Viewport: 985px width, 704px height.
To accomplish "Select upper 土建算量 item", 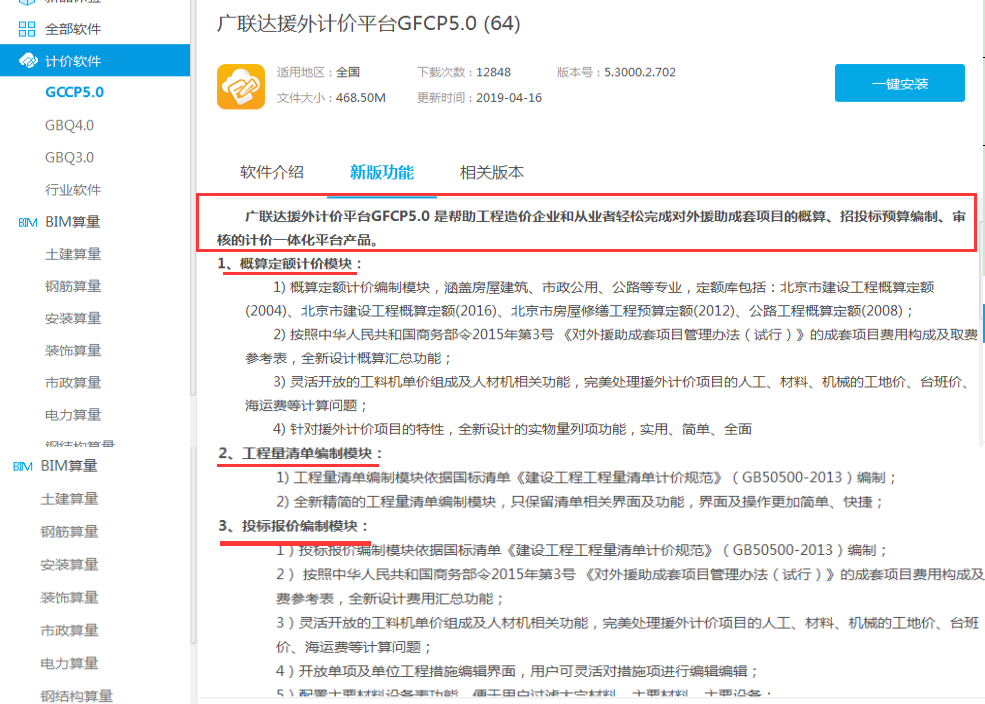I will [73, 254].
